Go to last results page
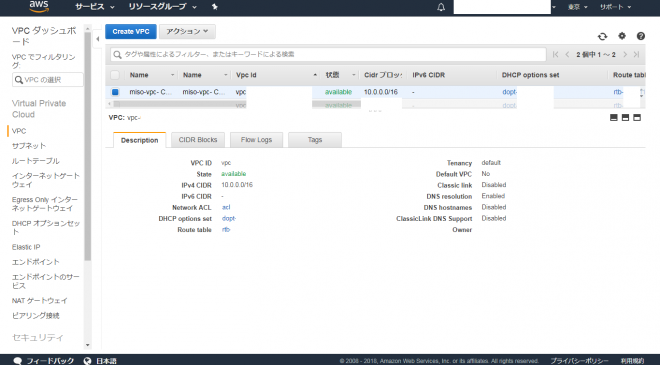Image resolution: width=660 pixels, height=365 pixels. click(636, 54)
